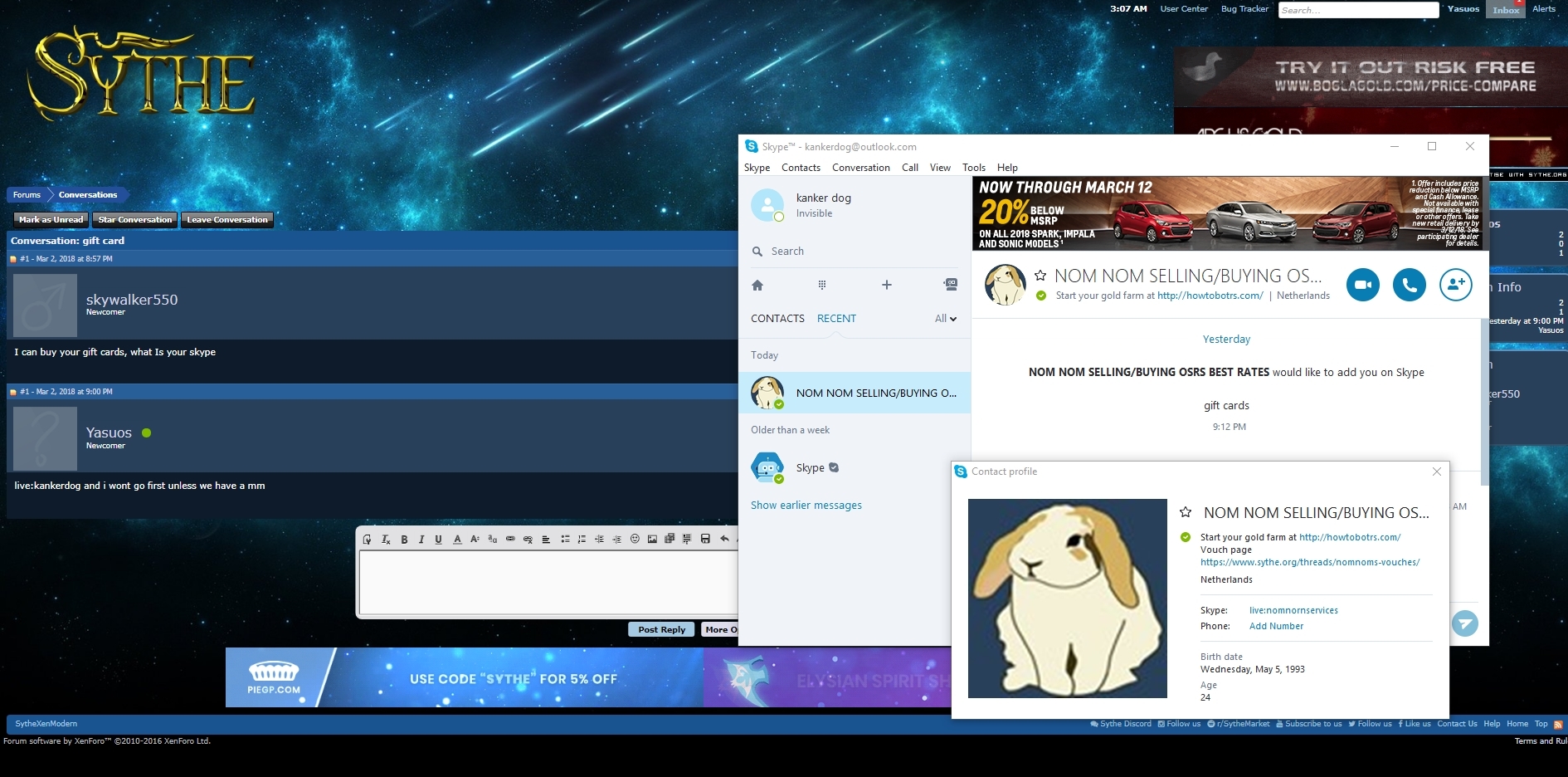Insert unordered bullet list in editor

[x=565, y=540]
